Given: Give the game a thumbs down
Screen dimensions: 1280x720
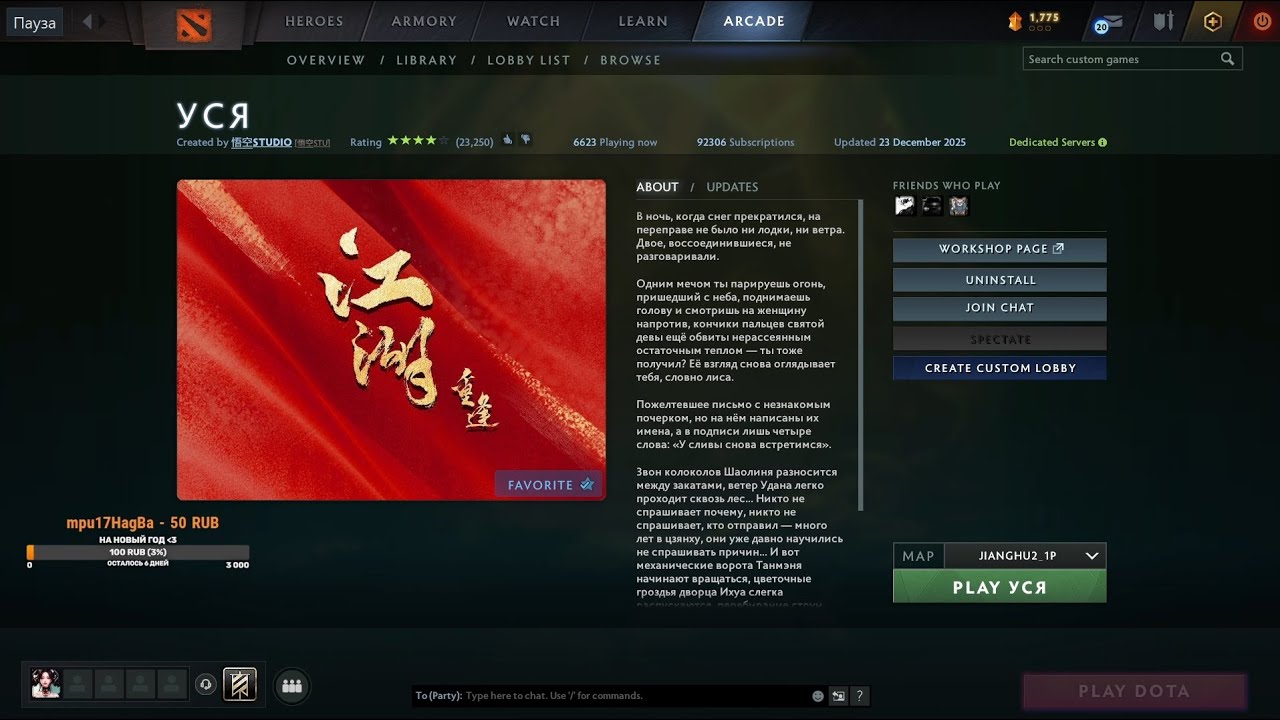Looking at the screenshot, I should point(526,141).
